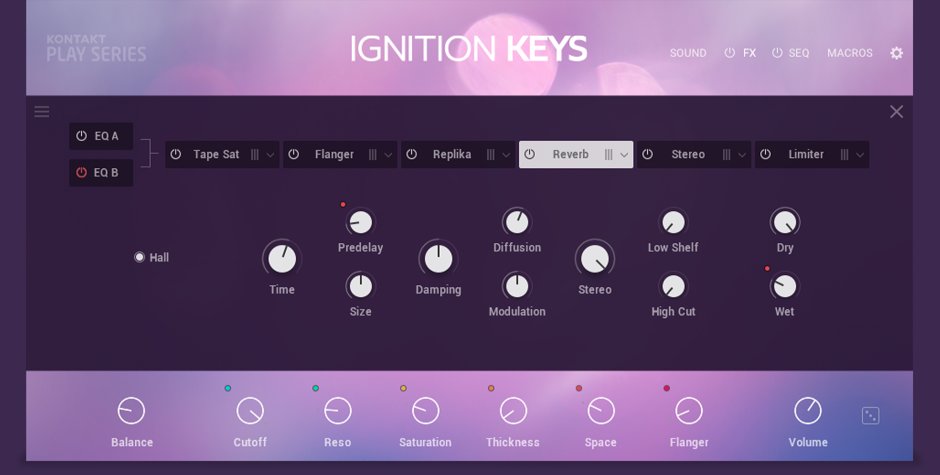Screen dimensions: 940x475
Task: Click the Tape Sat reorder handle
Action: coord(255,155)
